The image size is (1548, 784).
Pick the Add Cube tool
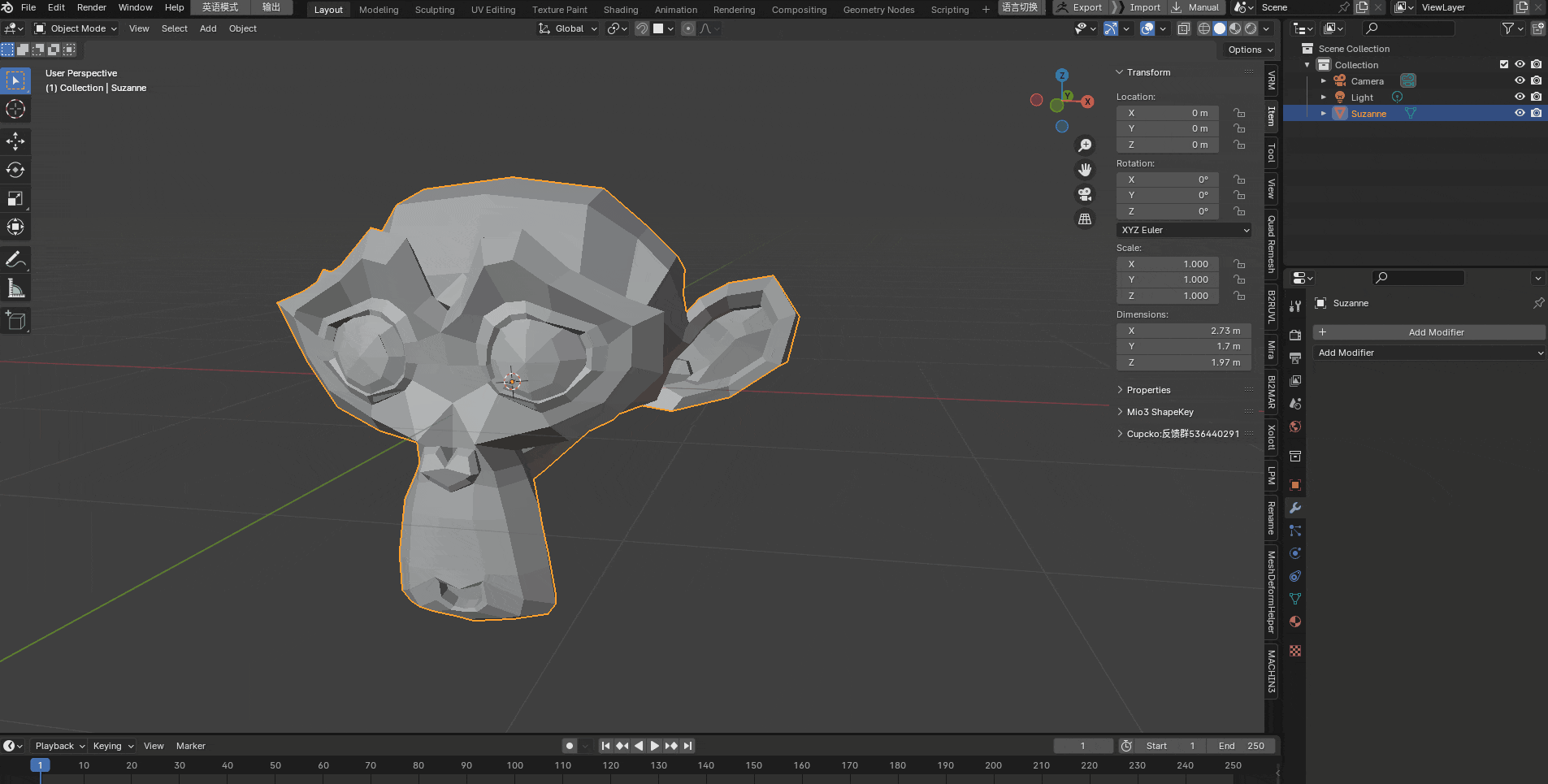[15, 321]
